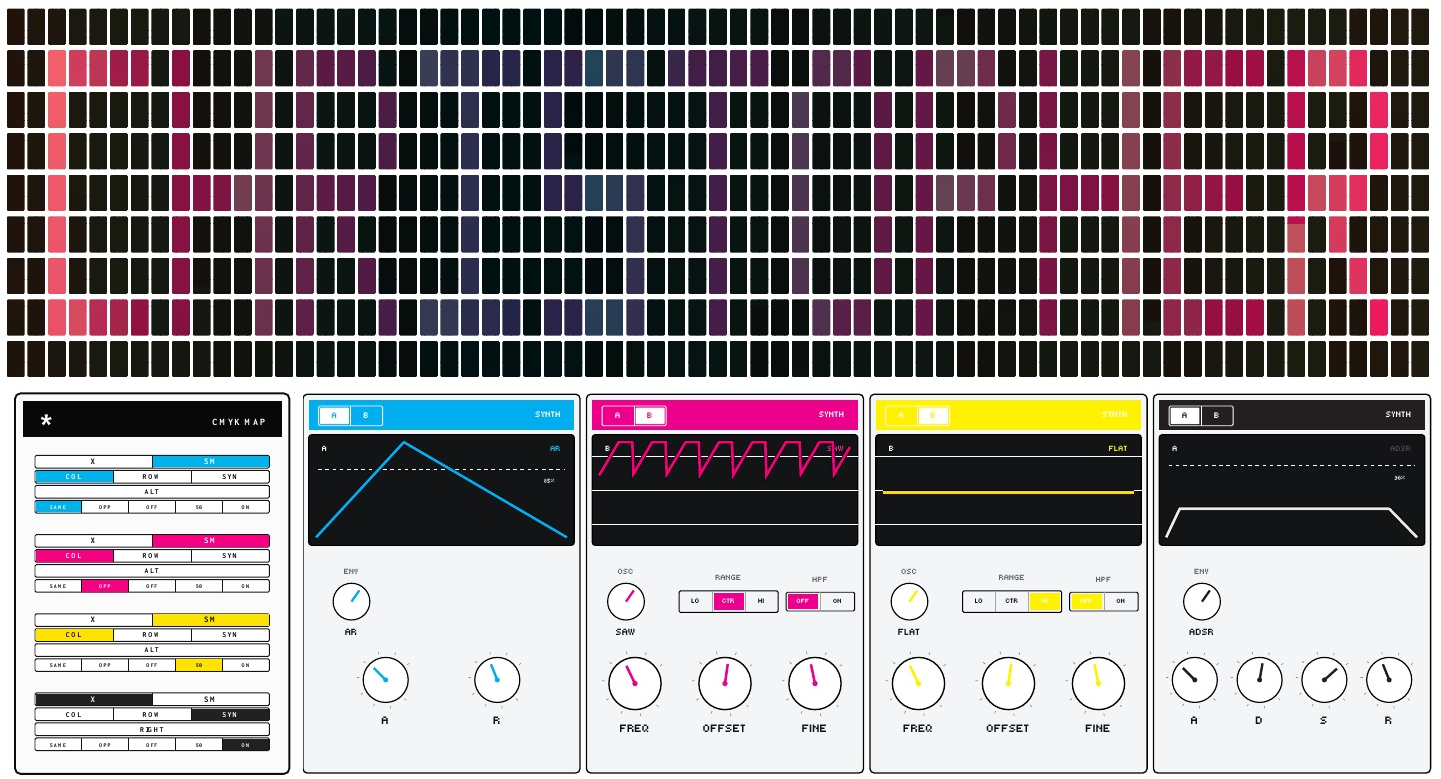1441x779 pixels.
Task: Choose ROW in the magenta map section
Action: [x=151, y=555]
